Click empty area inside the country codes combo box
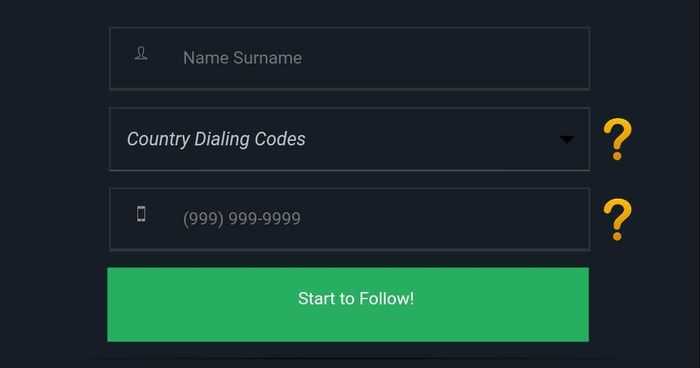Image resolution: width=700 pixels, height=368 pixels. click(429, 139)
